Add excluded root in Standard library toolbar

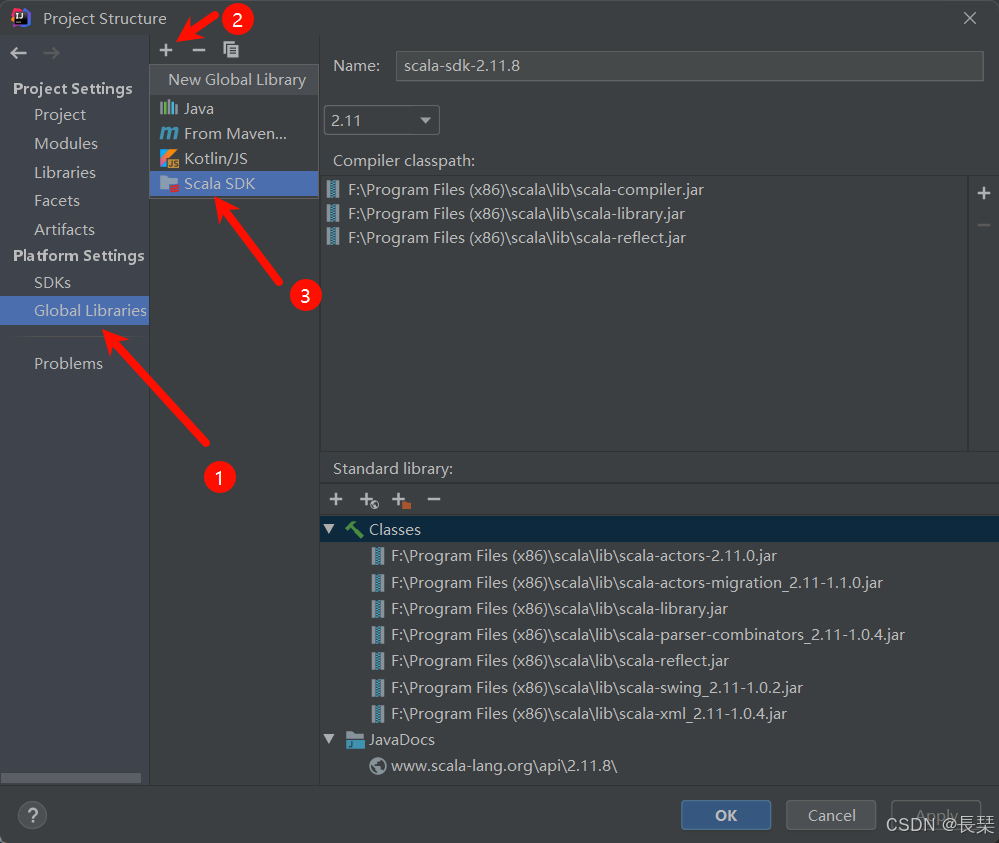coord(401,500)
